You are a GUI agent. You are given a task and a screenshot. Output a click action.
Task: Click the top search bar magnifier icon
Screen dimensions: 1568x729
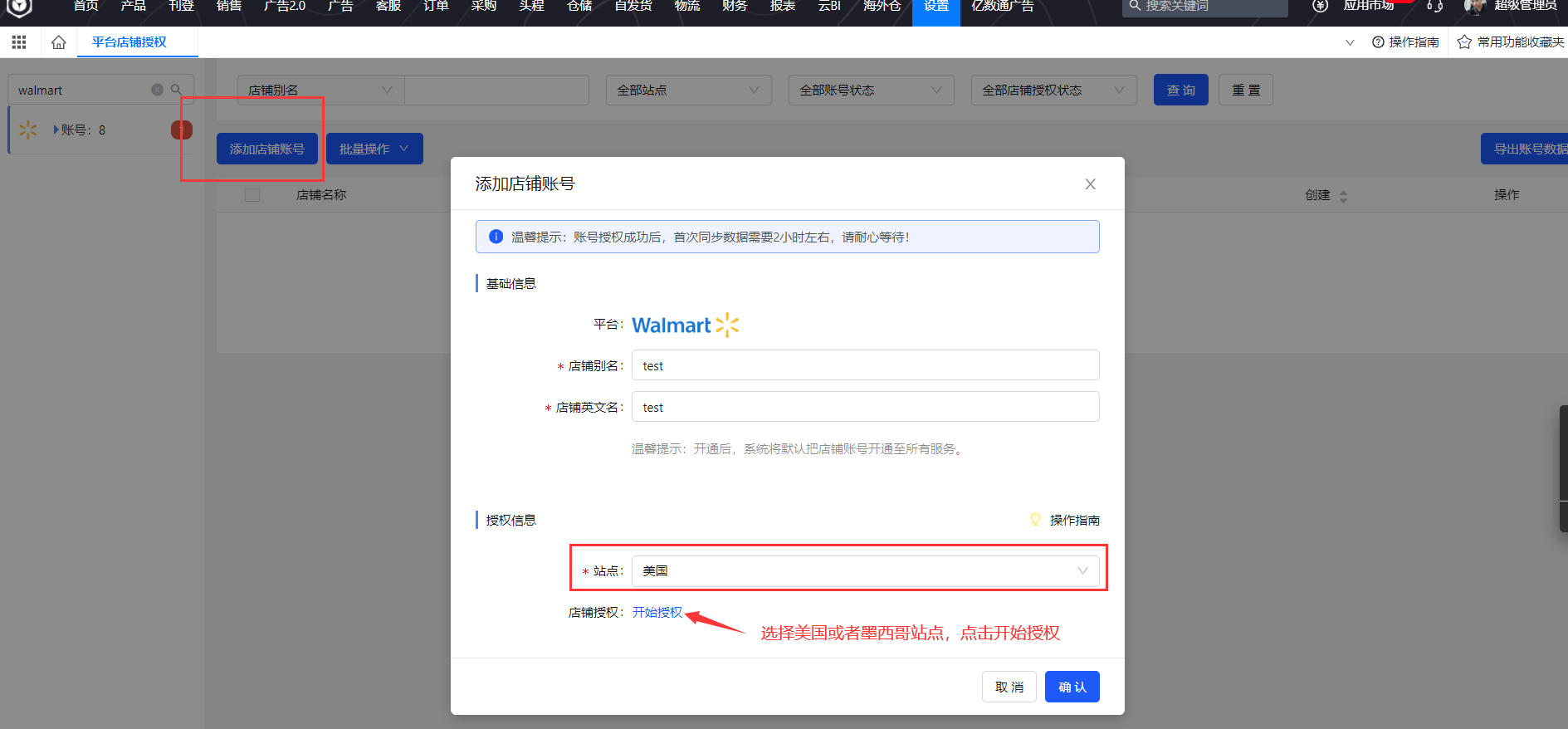coord(1135,6)
